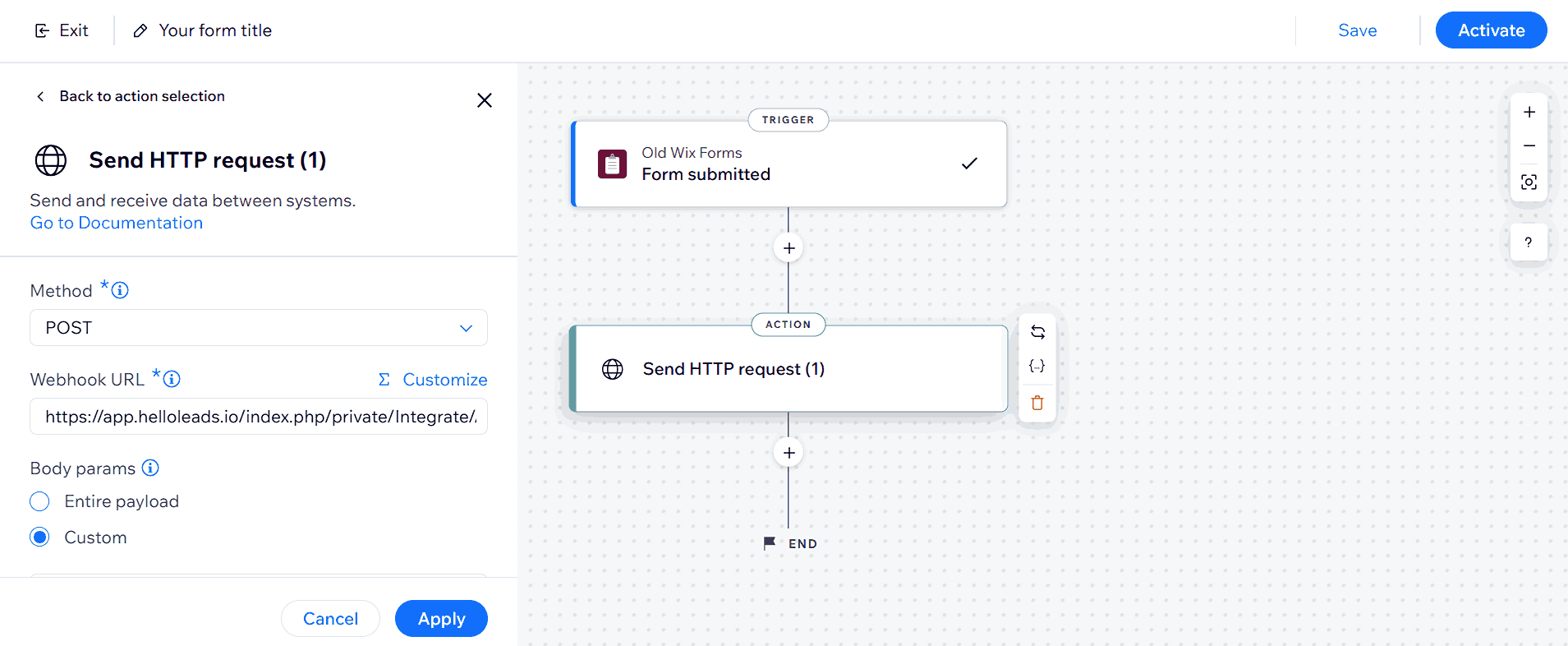Delete the action with trash icon
This screenshot has height=646, width=1568.
point(1037,403)
